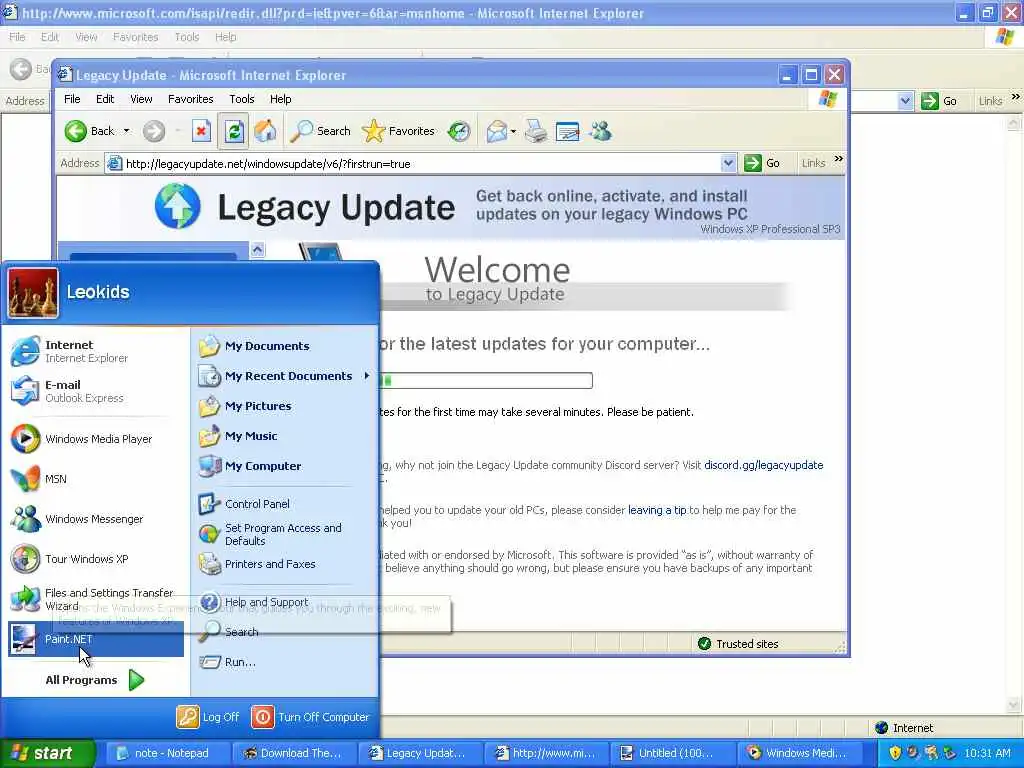Viewport: 1024px width, 768px height.
Task: Open Search pane from toolbar
Action: [321, 131]
